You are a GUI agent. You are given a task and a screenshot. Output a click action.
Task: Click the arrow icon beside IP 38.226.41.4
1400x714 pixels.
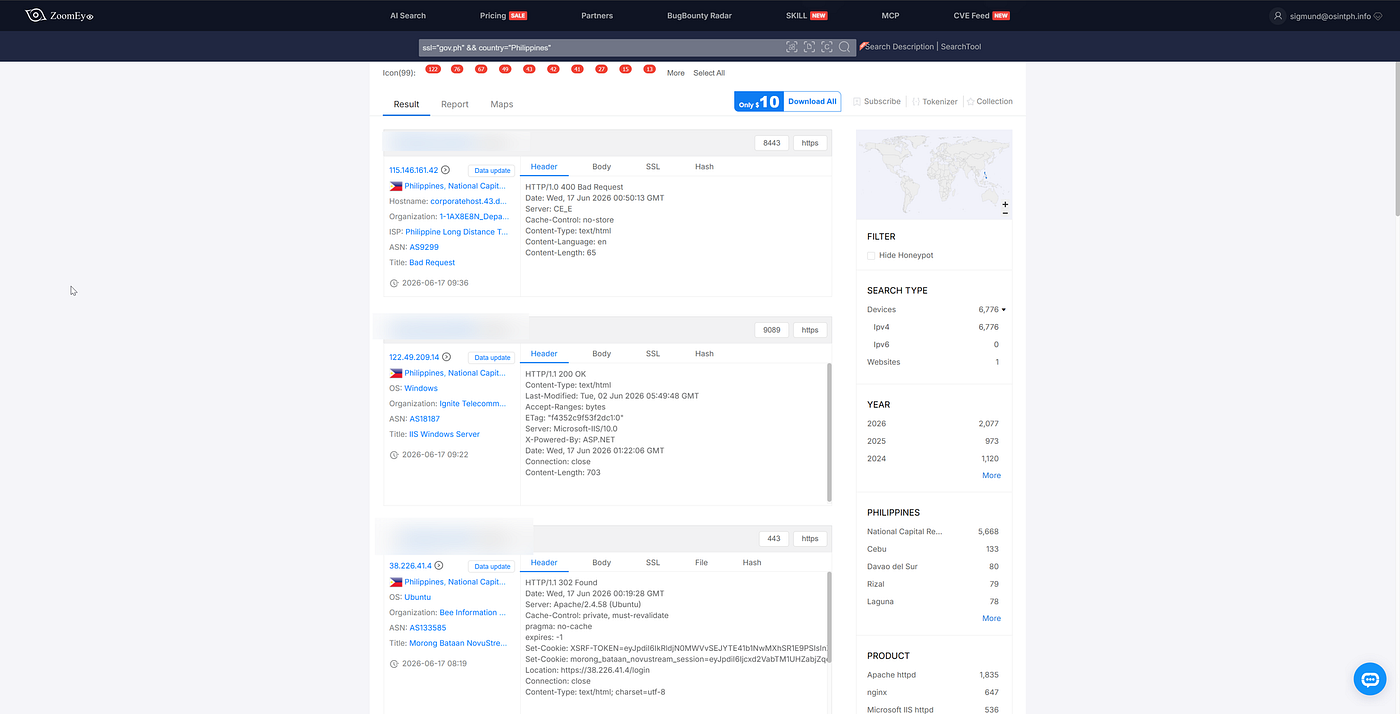(x=438, y=566)
